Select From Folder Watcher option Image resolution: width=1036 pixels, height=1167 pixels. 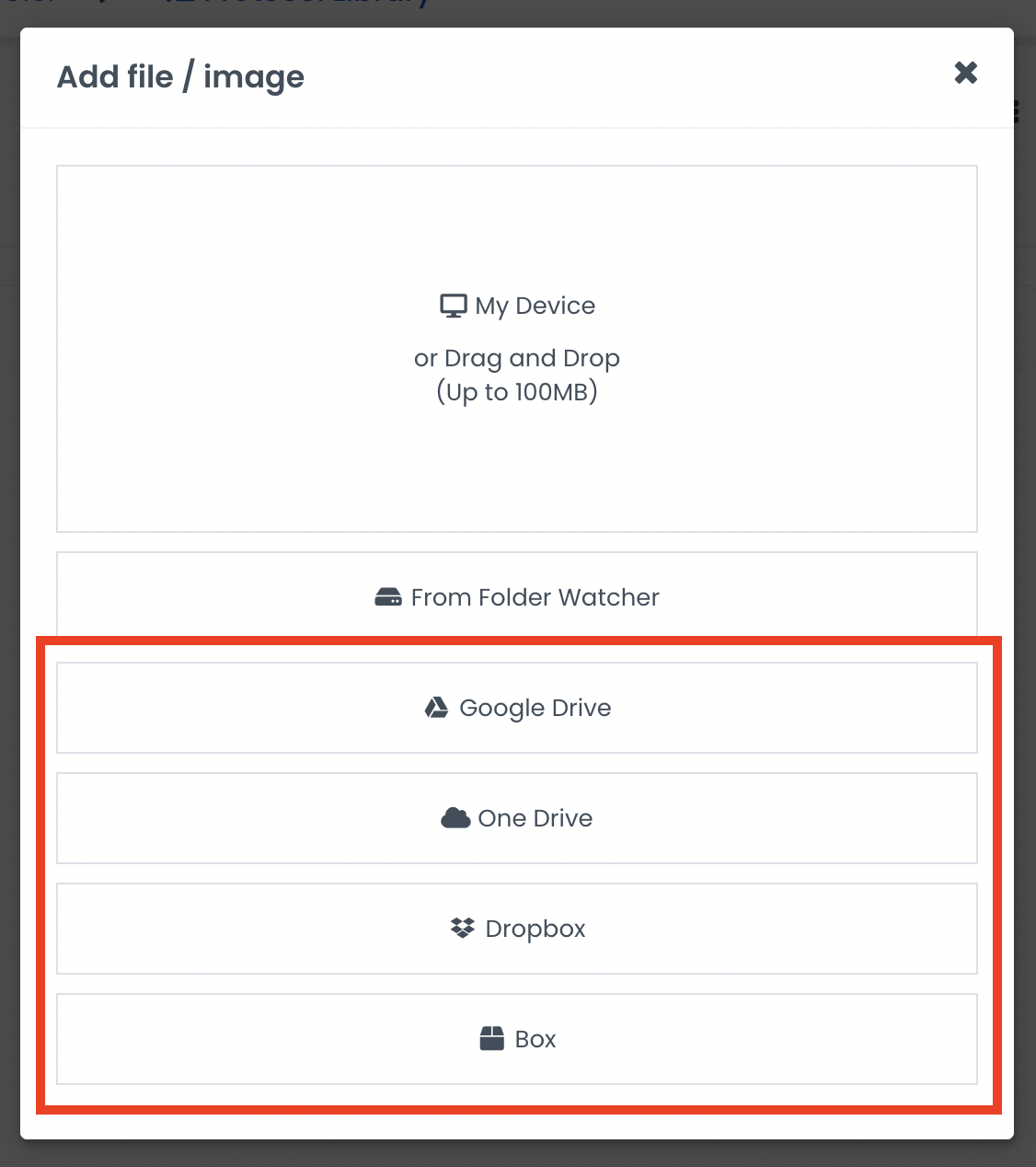tap(517, 597)
